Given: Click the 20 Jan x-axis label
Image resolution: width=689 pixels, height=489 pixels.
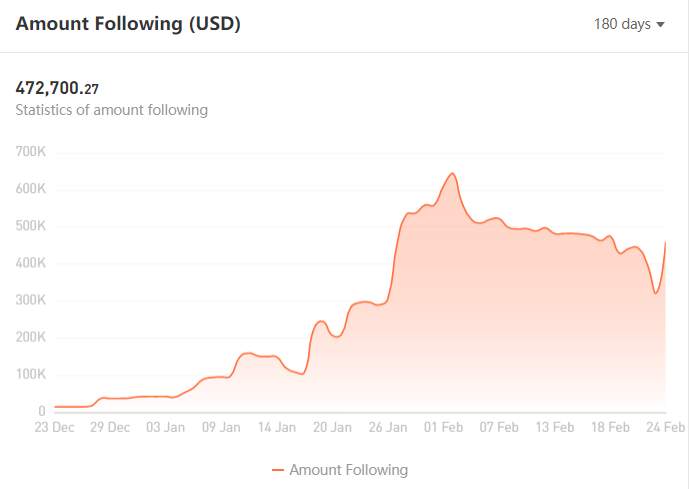Looking at the screenshot, I should tap(332, 427).
